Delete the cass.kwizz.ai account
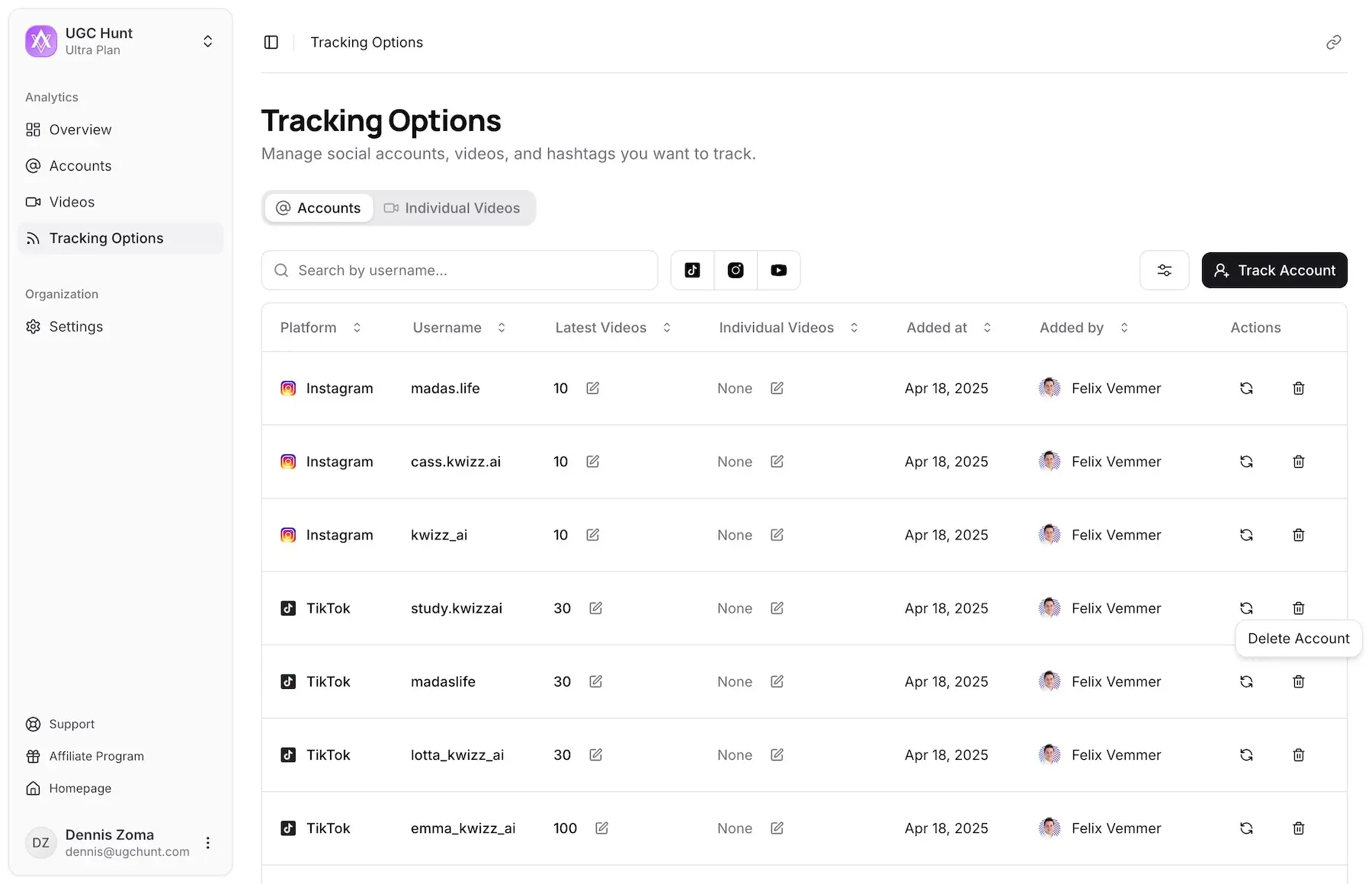This screenshot has width=1372, height=884. [1298, 462]
